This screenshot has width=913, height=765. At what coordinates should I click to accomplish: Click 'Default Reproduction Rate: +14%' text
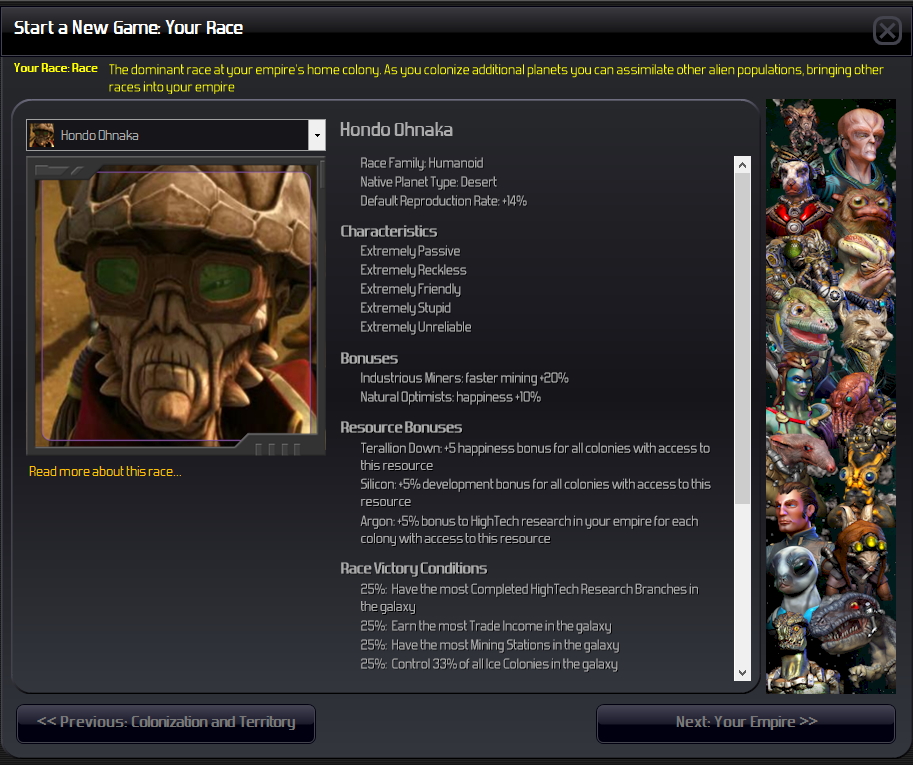443,201
